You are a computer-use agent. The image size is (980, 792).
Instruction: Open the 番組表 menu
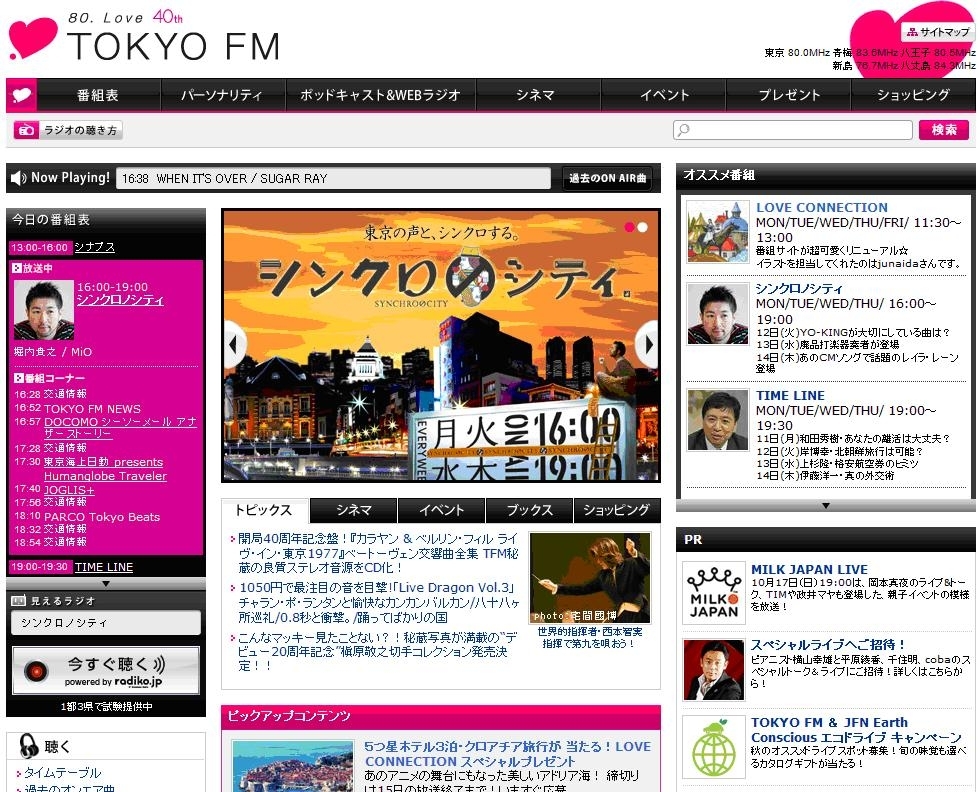point(98,96)
